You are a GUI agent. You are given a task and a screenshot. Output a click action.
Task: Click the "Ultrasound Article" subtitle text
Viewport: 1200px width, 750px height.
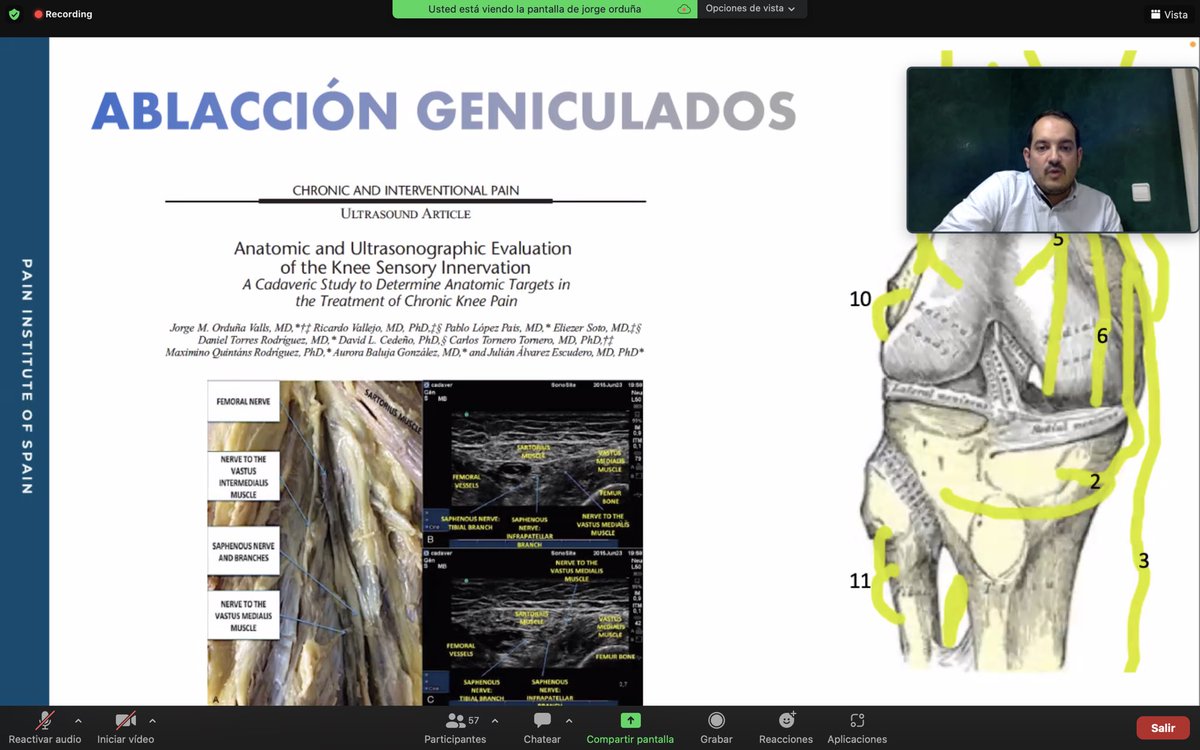[x=405, y=213]
